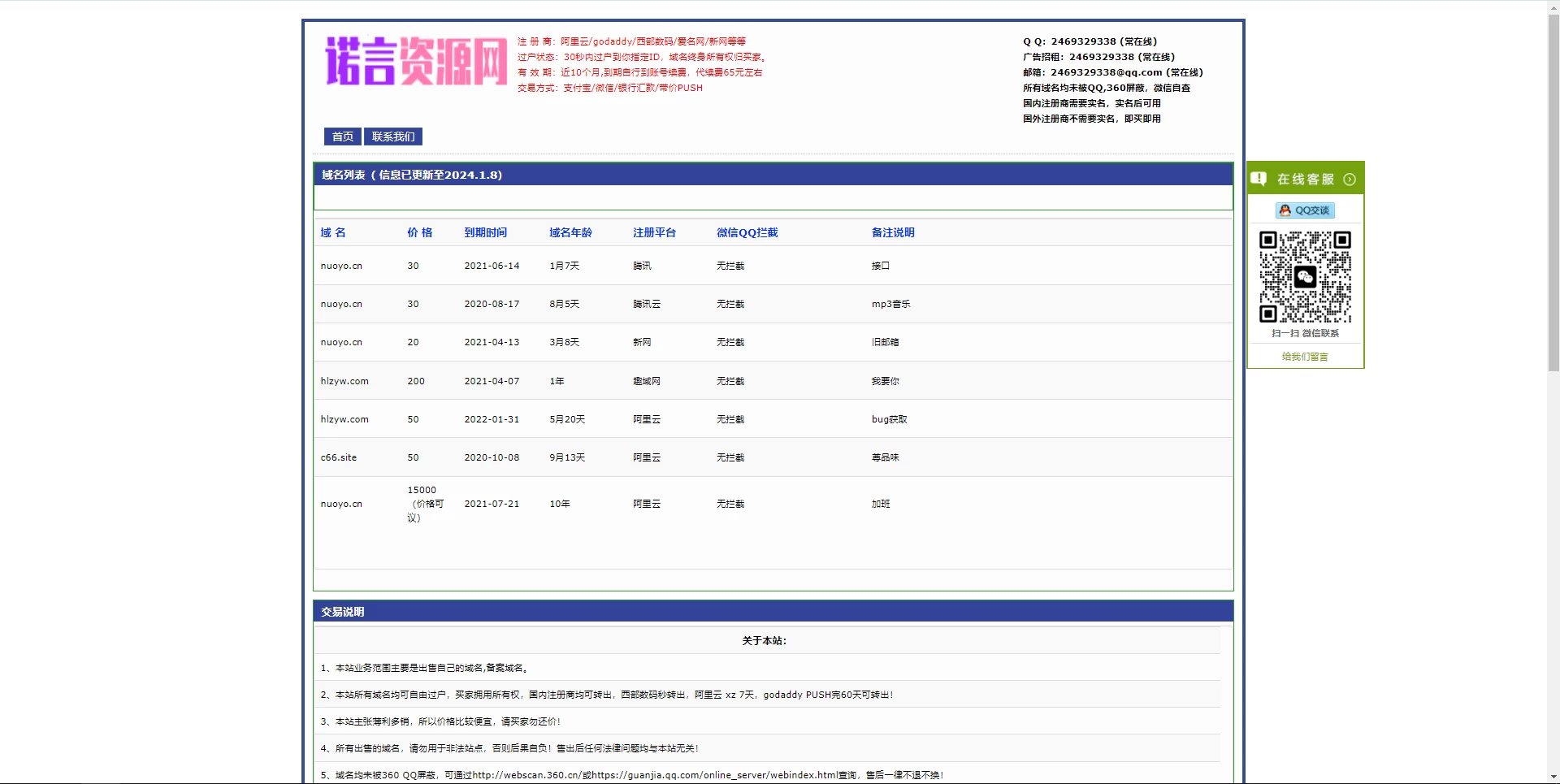Click the 2469329338@qq.com email text
Screen dimensions: 1560x784
[1107, 72]
